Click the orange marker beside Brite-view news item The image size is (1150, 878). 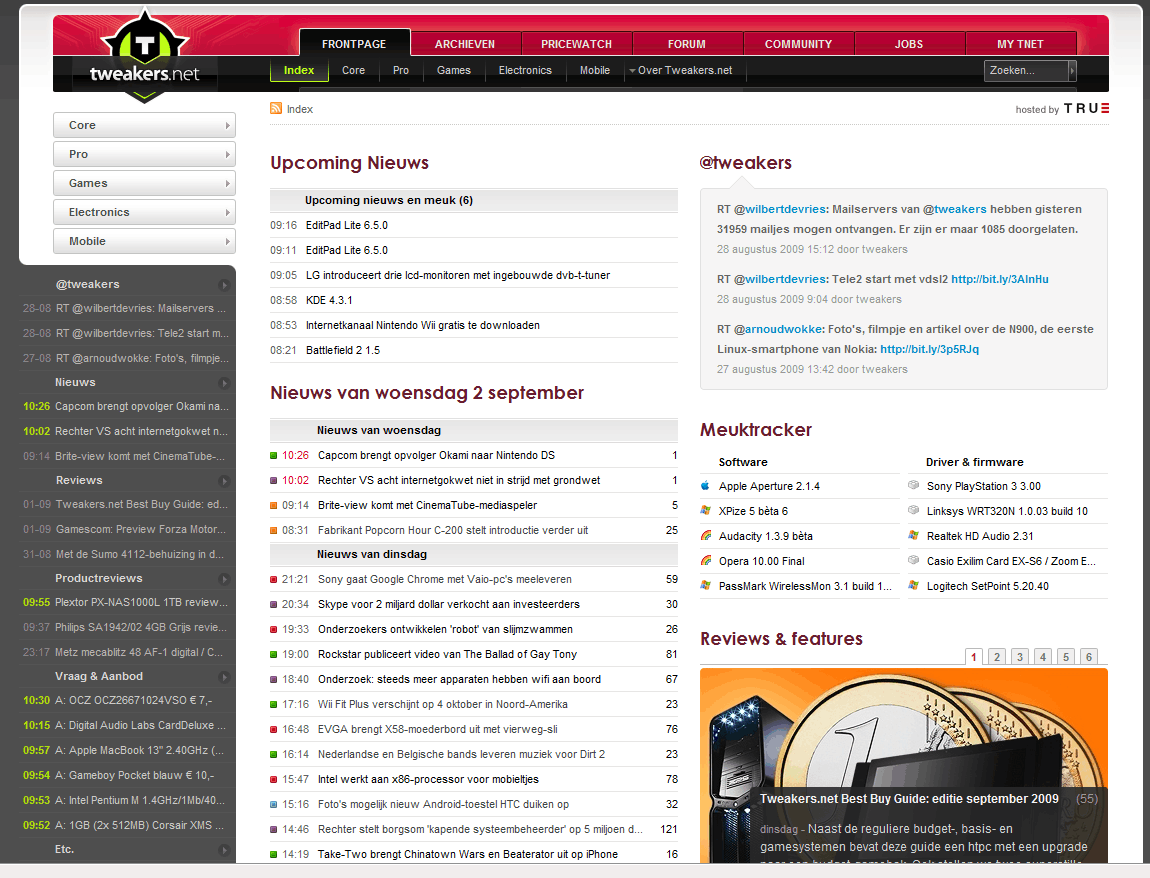[x=274, y=505]
